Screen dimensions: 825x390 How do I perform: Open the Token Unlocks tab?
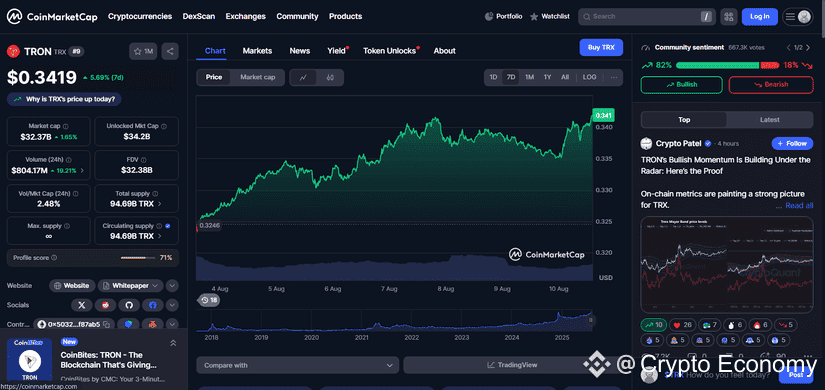[x=390, y=51]
